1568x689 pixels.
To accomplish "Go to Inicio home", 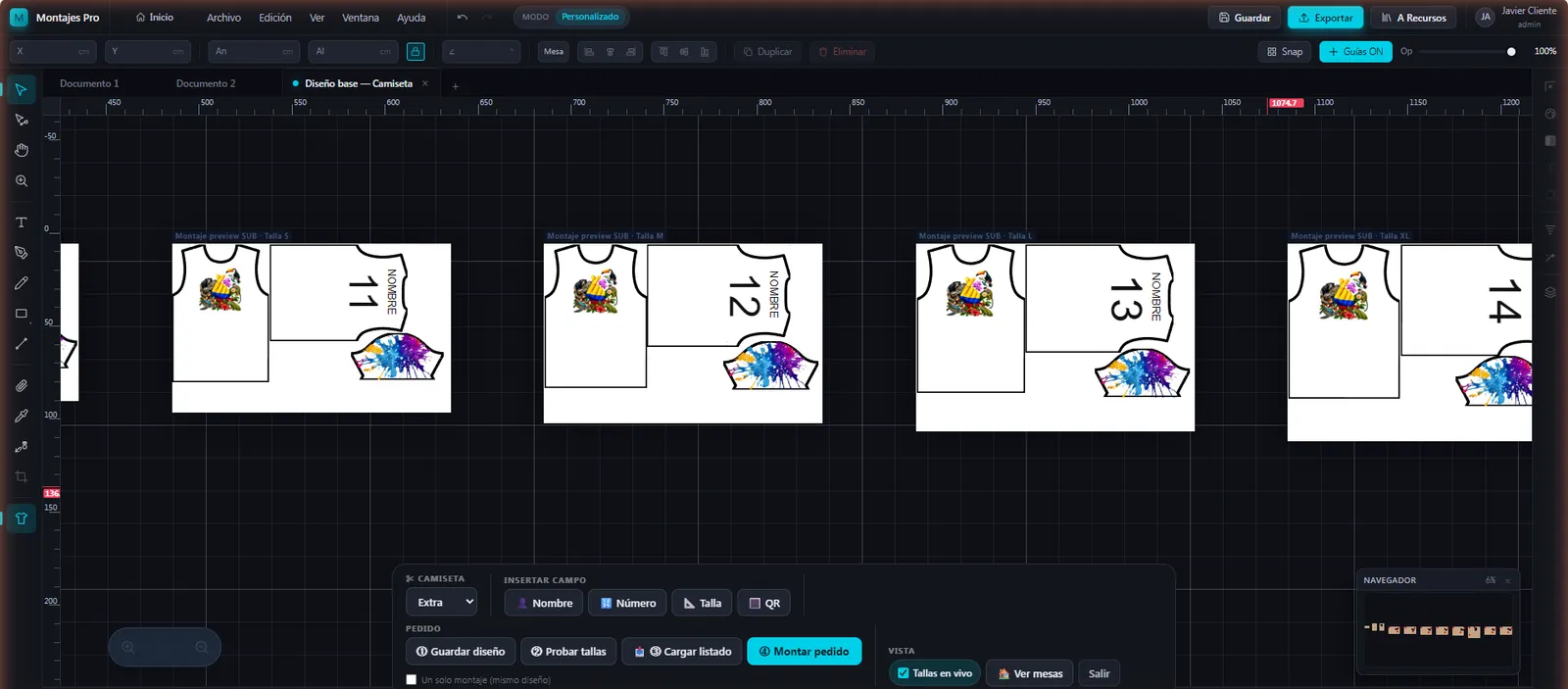I will (x=155, y=18).
